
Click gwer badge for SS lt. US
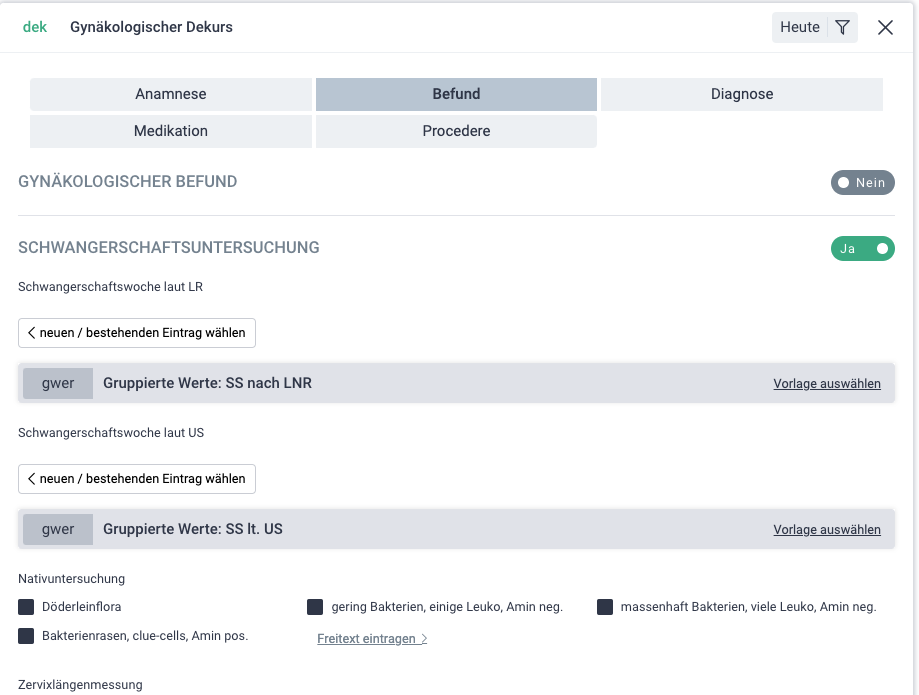point(58,529)
